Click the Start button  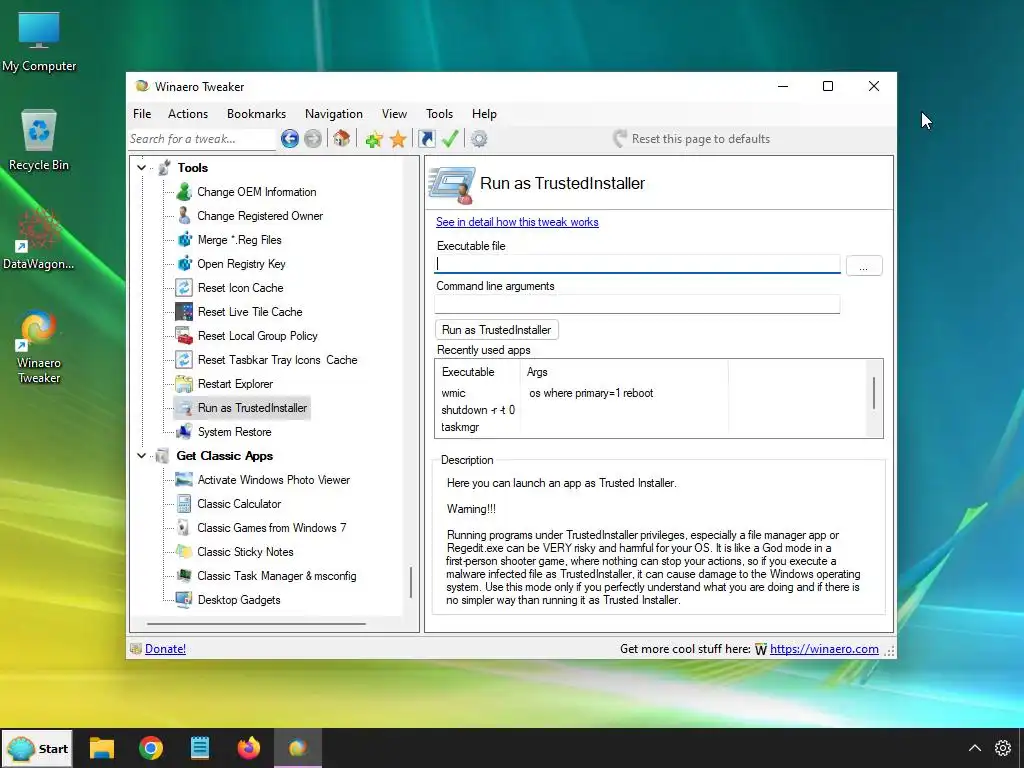(39, 748)
